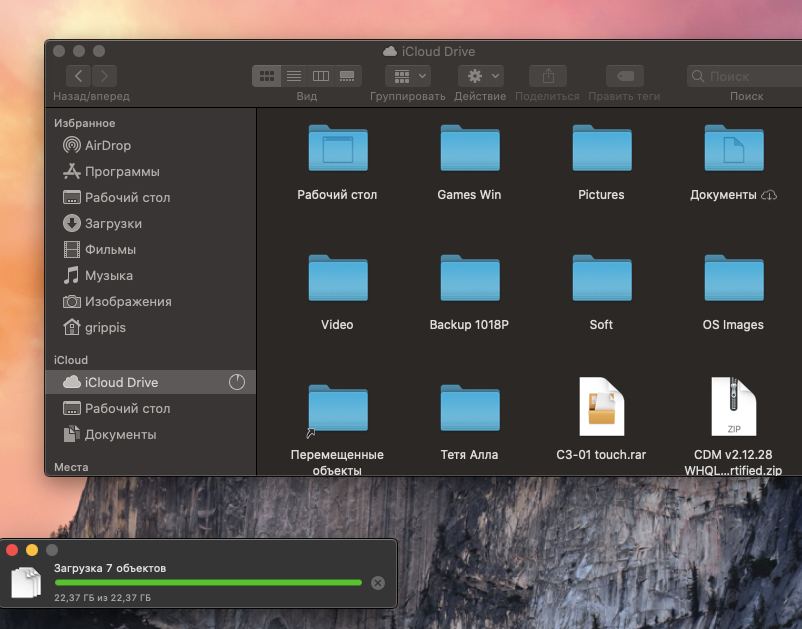Click the iCloud Drive sync progress indicator
The image size is (802, 629).
(237, 382)
